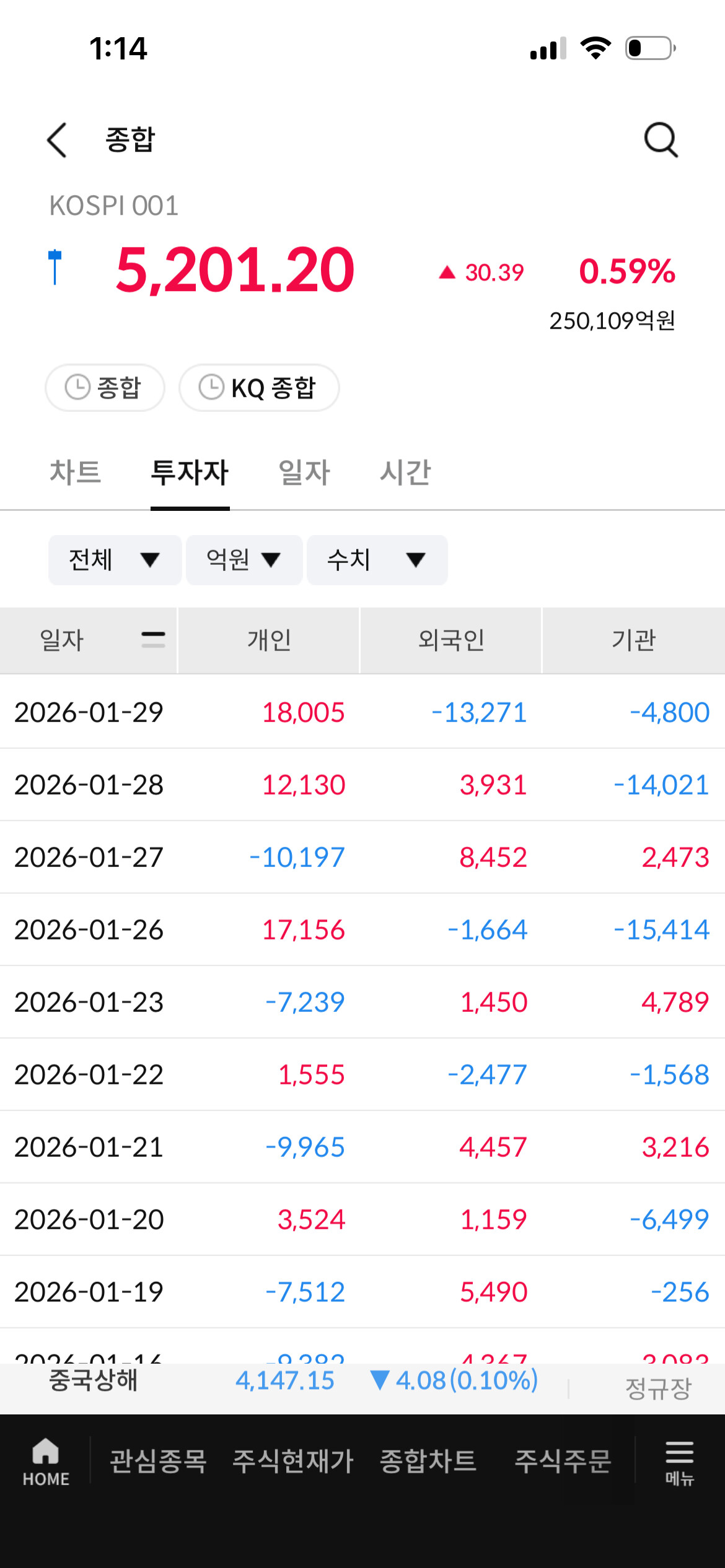Open search with magnifier icon
725x1568 pixels.
(661, 140)
